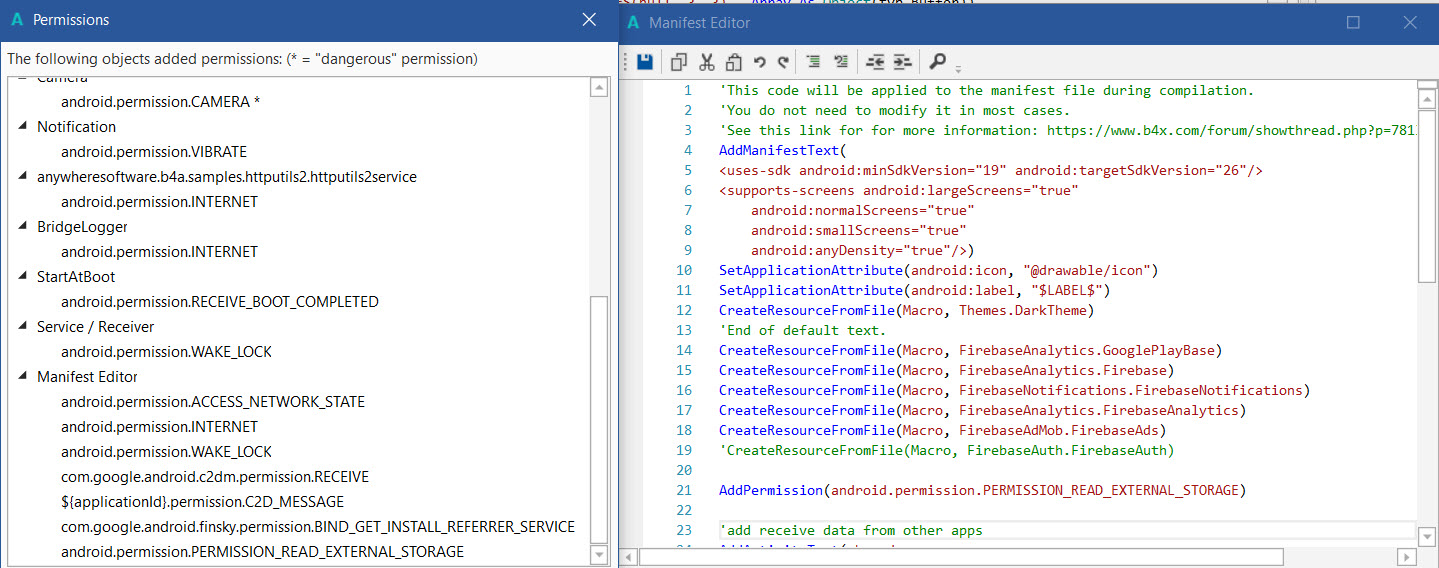Click the Notification group label

77,127
